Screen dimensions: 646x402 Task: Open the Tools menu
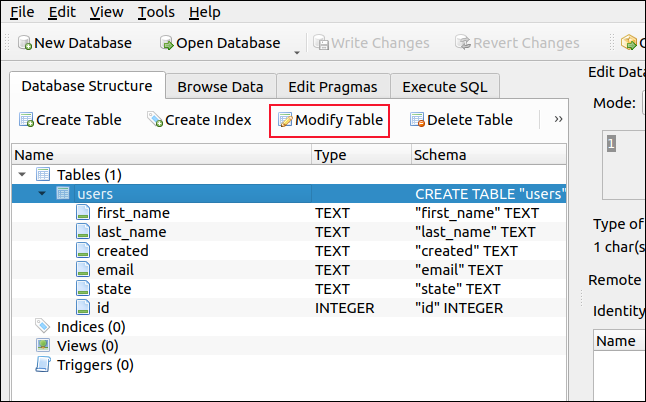[x=155, y=12]
